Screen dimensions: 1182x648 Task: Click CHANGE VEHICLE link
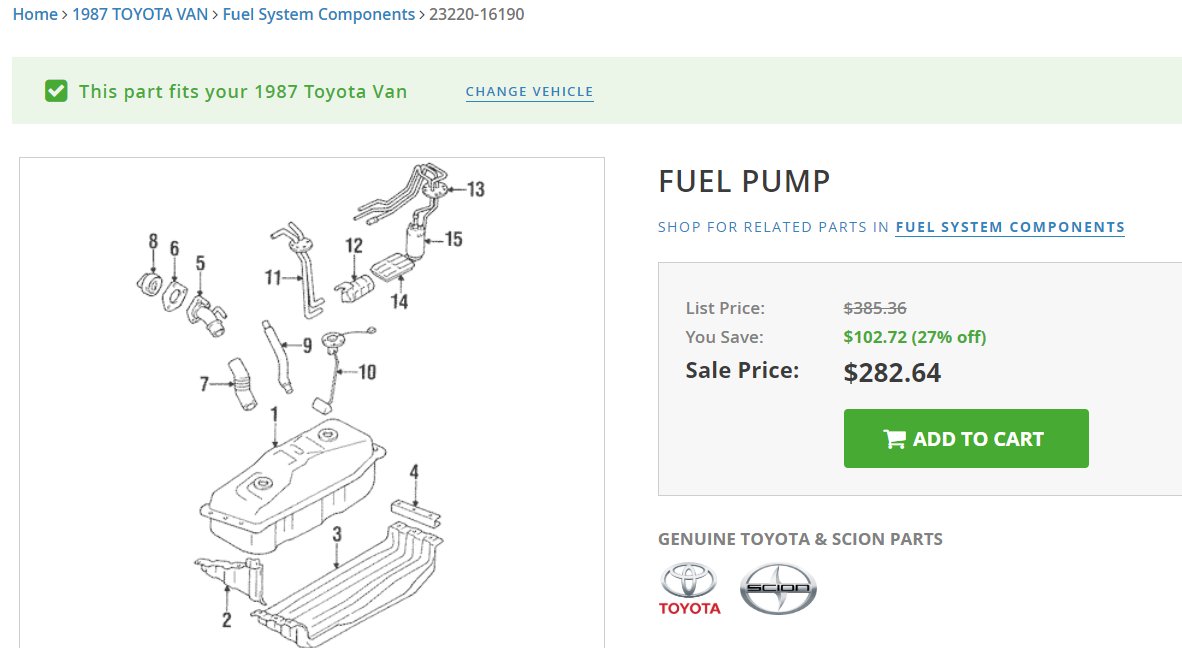(529, 92)
